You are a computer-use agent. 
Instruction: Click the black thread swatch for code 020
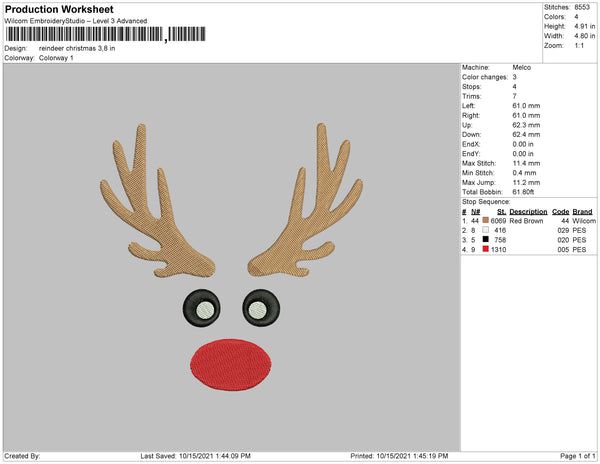point(486,239)
